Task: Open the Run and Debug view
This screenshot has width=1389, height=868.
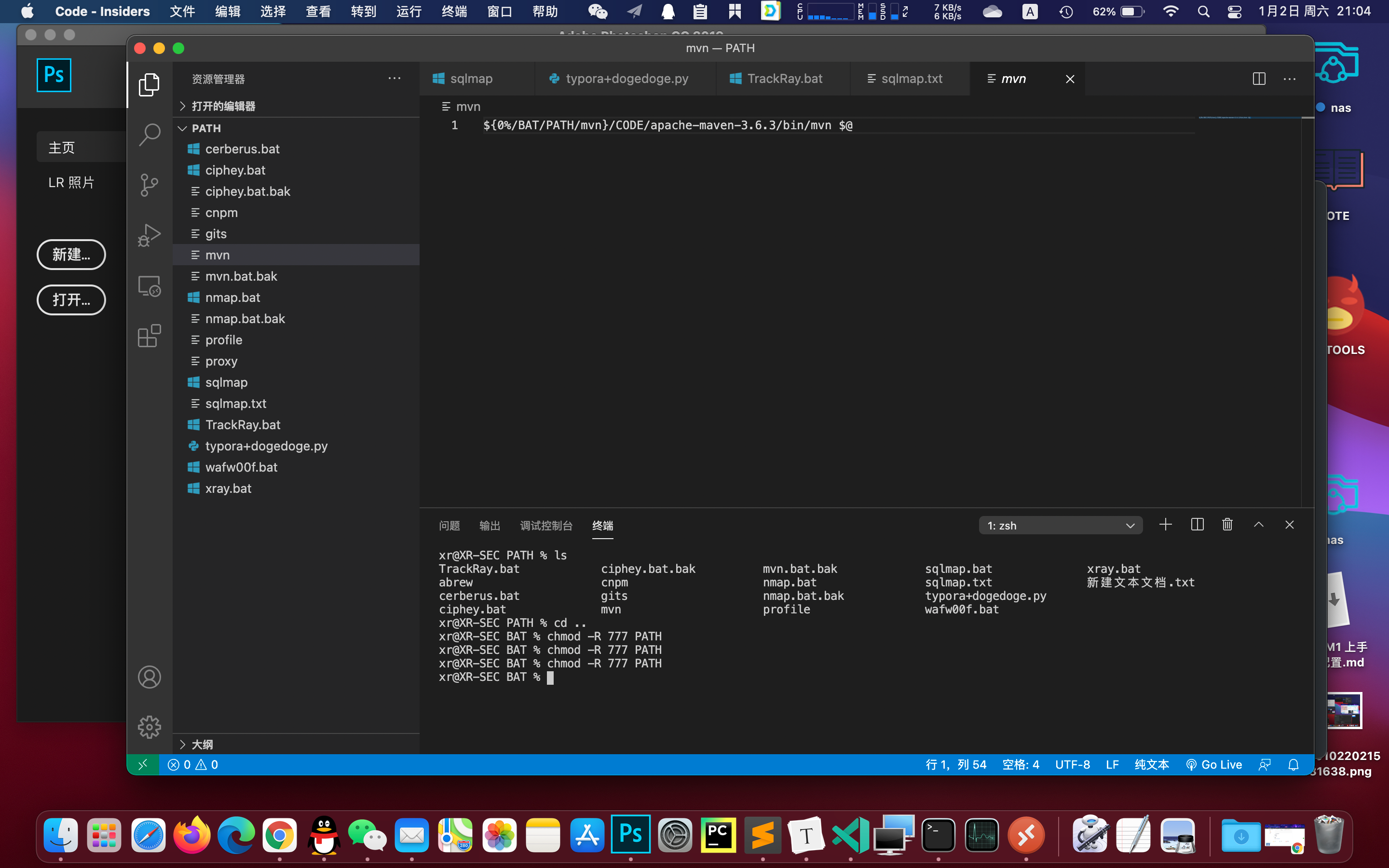Action: point(149,235)
